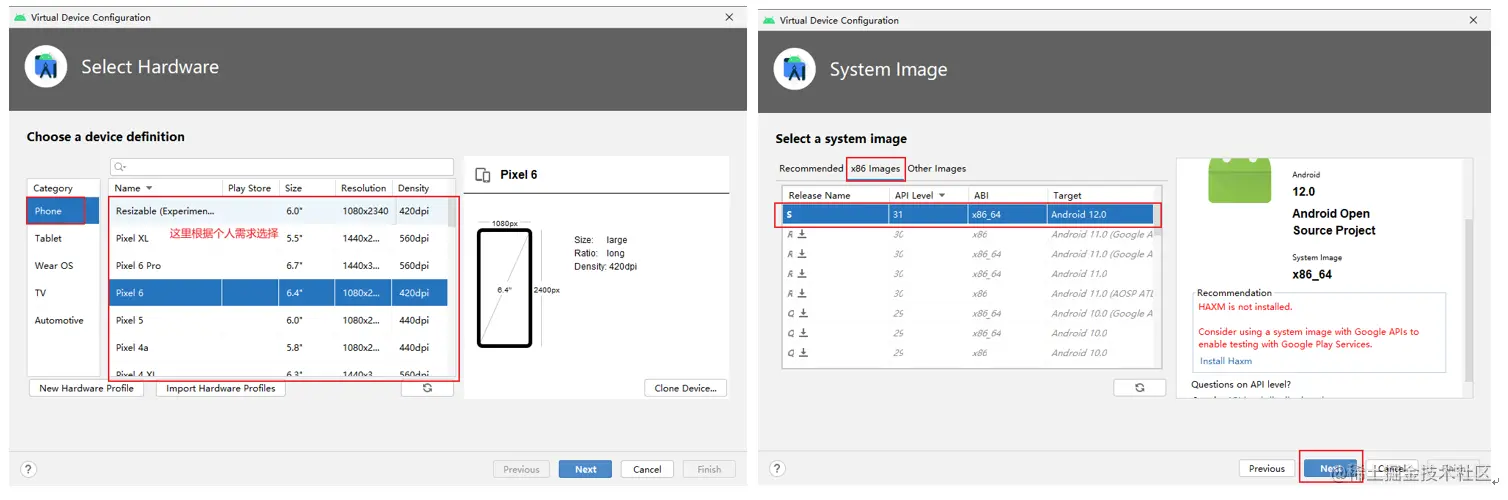The image size is (1508, 500).
Task: Sort system images by API Level header
Action: point(928,195)
